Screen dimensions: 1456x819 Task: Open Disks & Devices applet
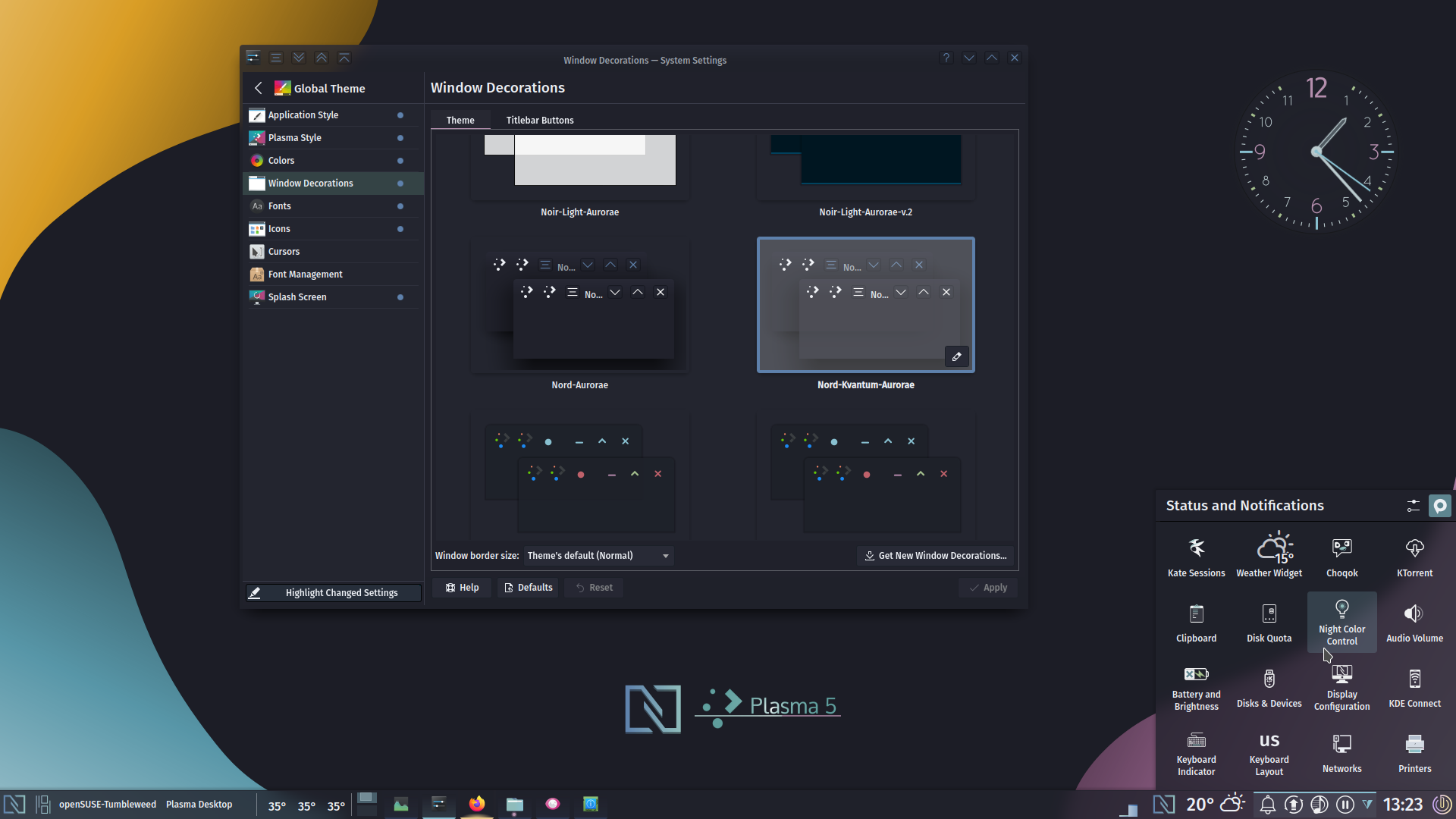click(x=1269, y=687)
